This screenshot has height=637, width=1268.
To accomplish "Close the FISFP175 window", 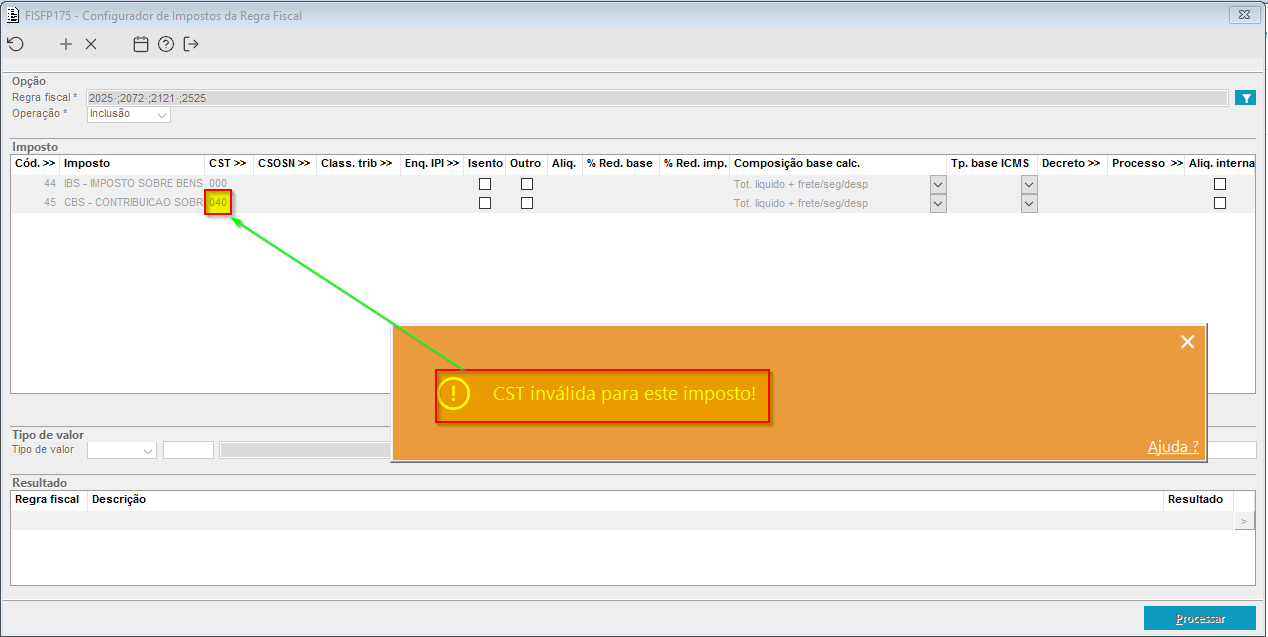I will coord(1243,15).
